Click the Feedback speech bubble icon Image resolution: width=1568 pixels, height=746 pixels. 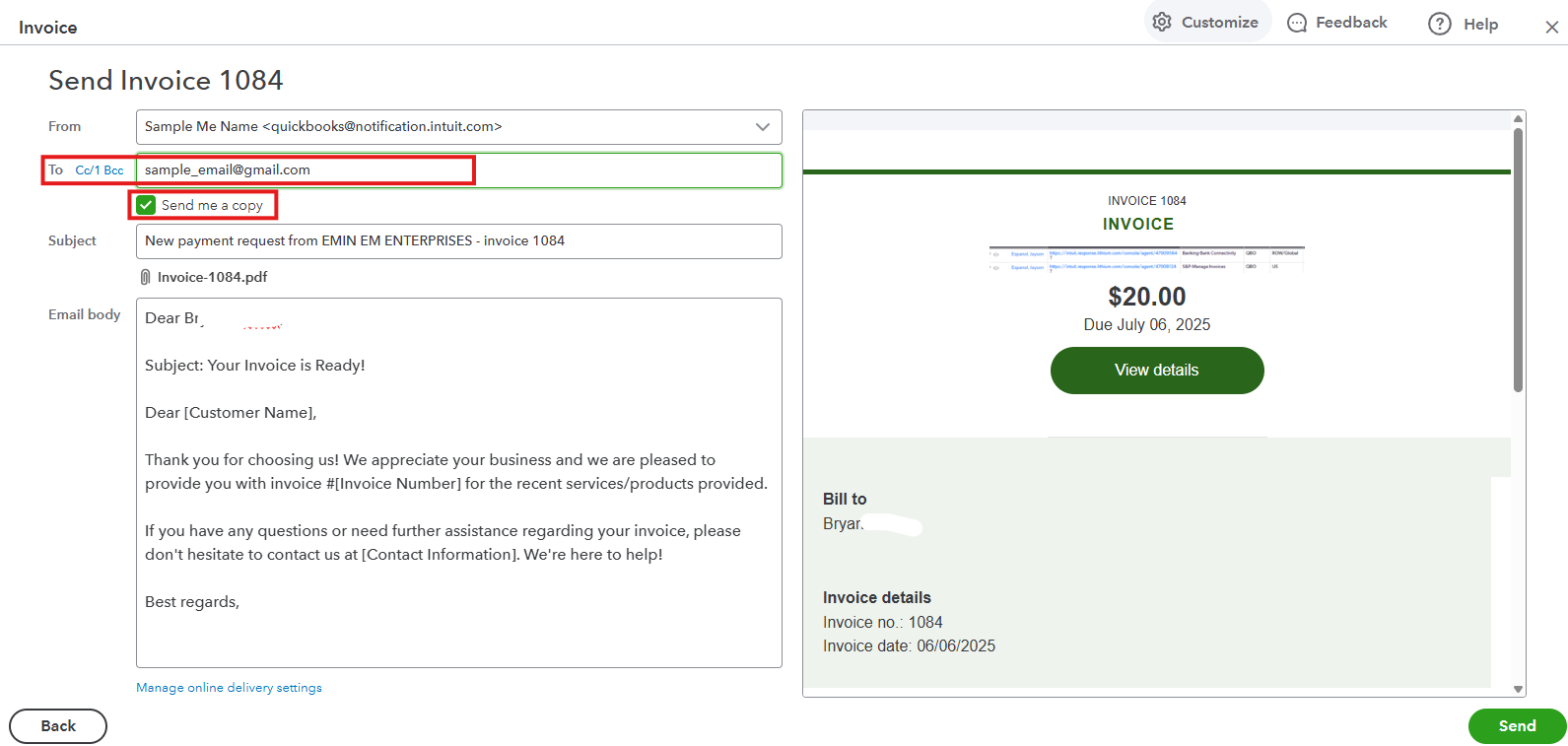pos(1297,23)
